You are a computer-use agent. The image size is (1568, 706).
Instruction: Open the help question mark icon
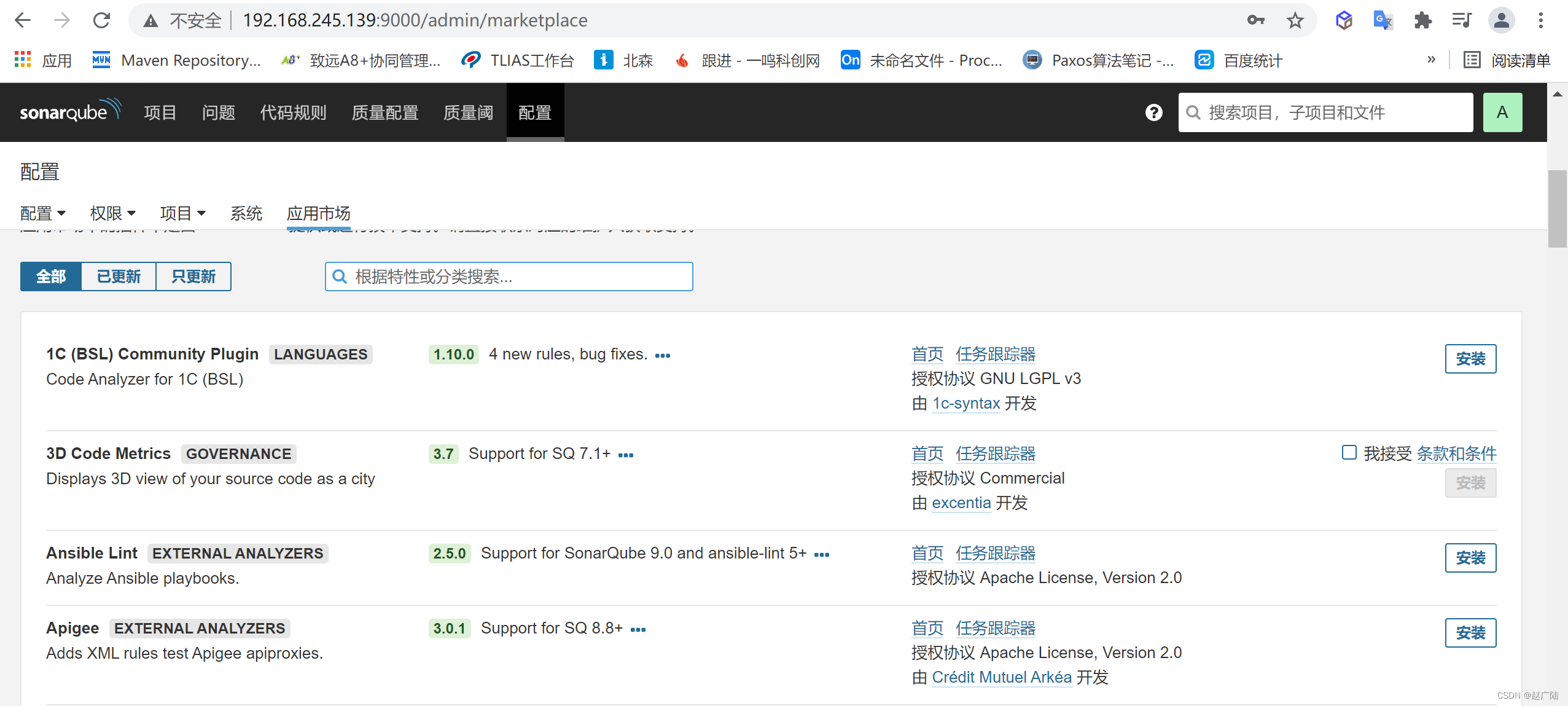(x=1153, y=112)
